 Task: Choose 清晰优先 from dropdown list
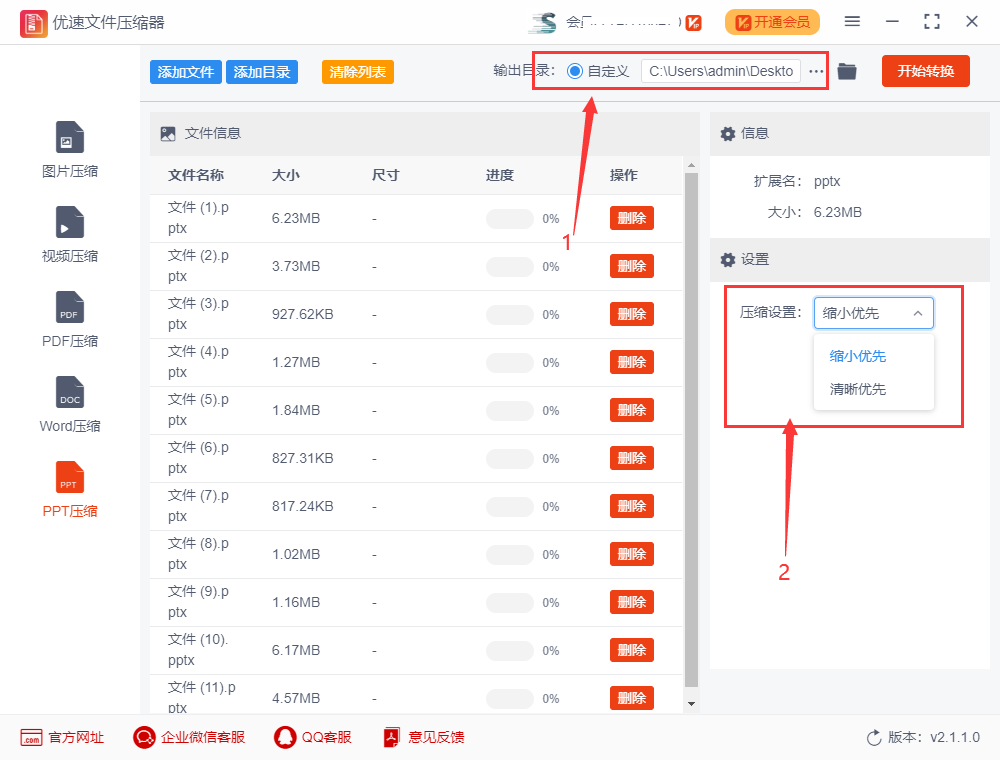[858, 390]
